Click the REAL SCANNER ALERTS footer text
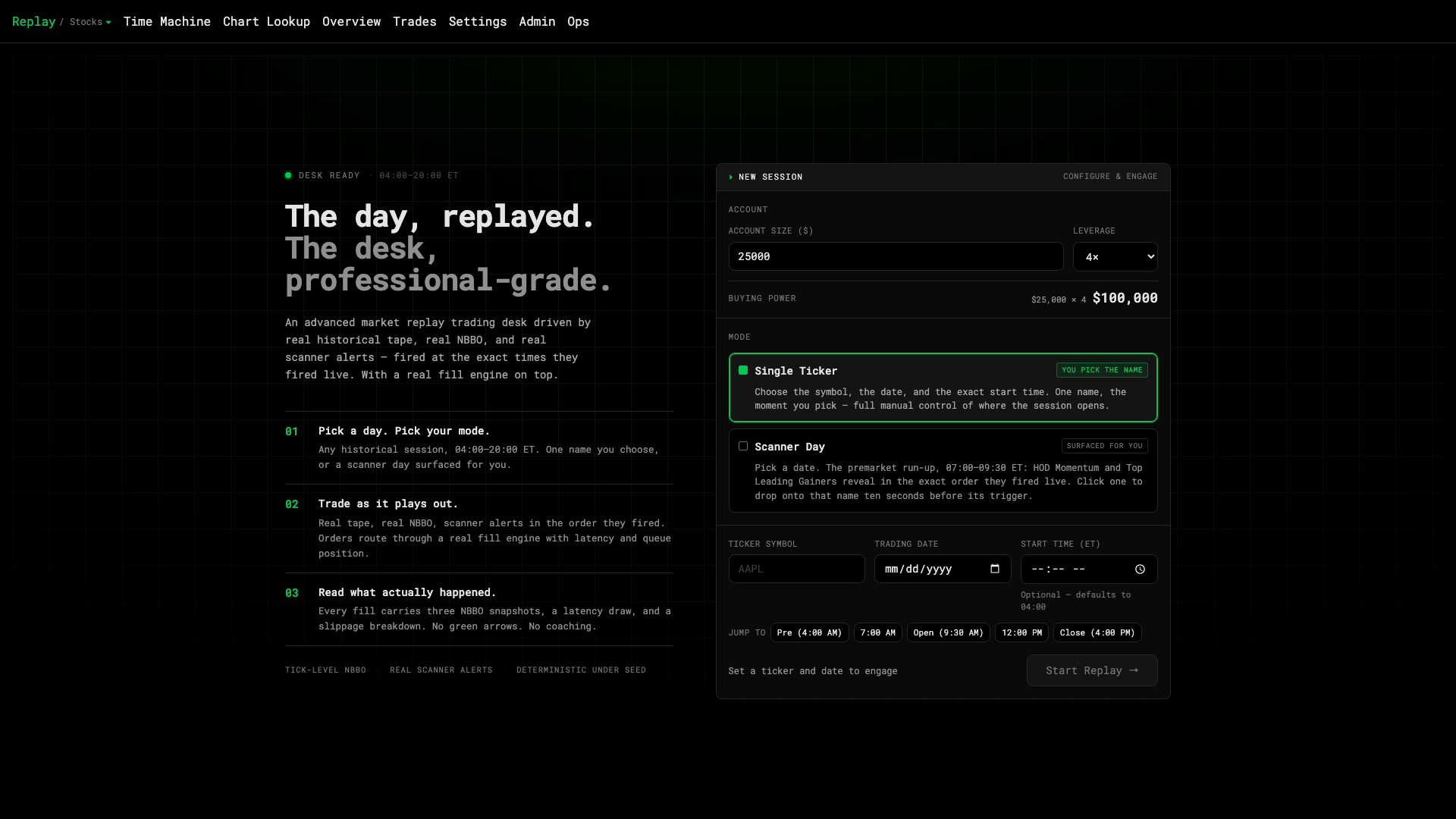 pyautogui.click(x=441, y=670)
